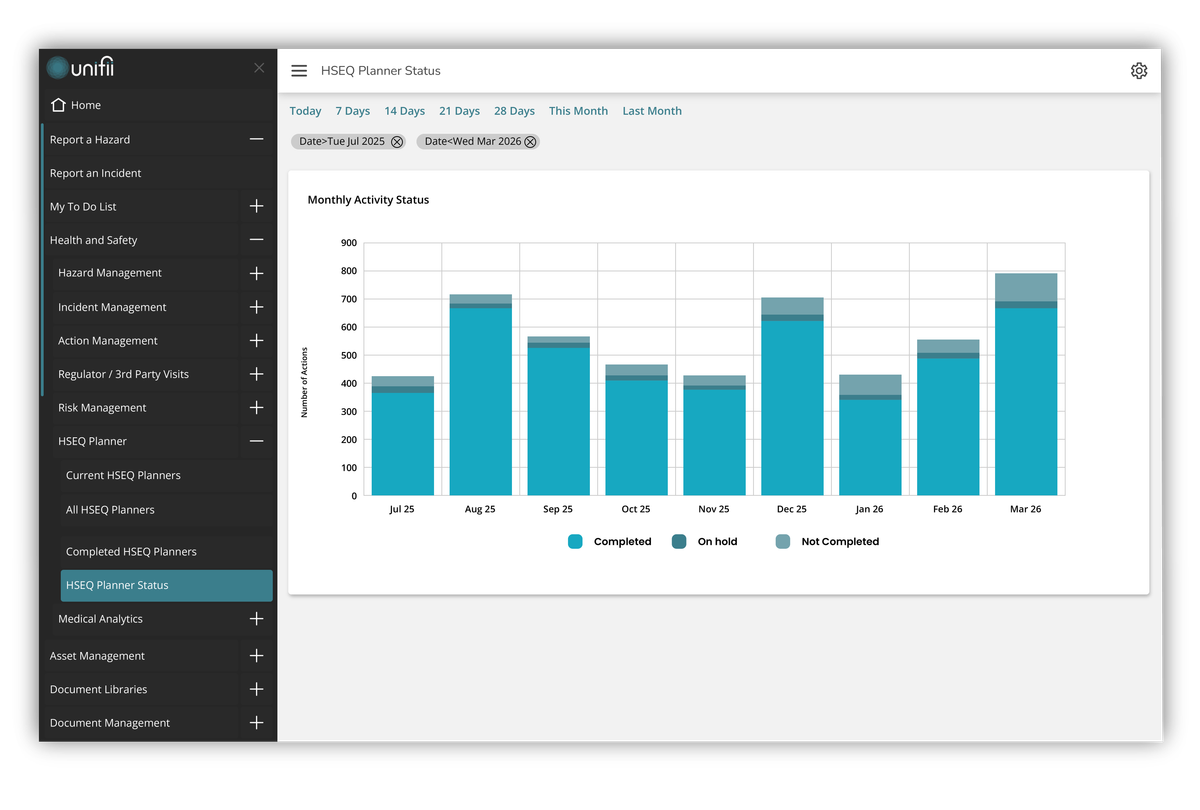Toggle the On hold legend series

point(705,542)
